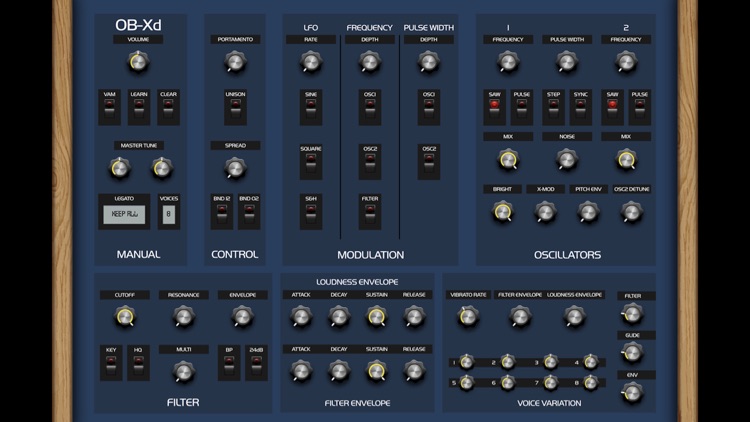The height and width of the screenshot is (422, 750).
Task: Toggle Oscillator 2 PULSE switch
Action: (640, 109)
